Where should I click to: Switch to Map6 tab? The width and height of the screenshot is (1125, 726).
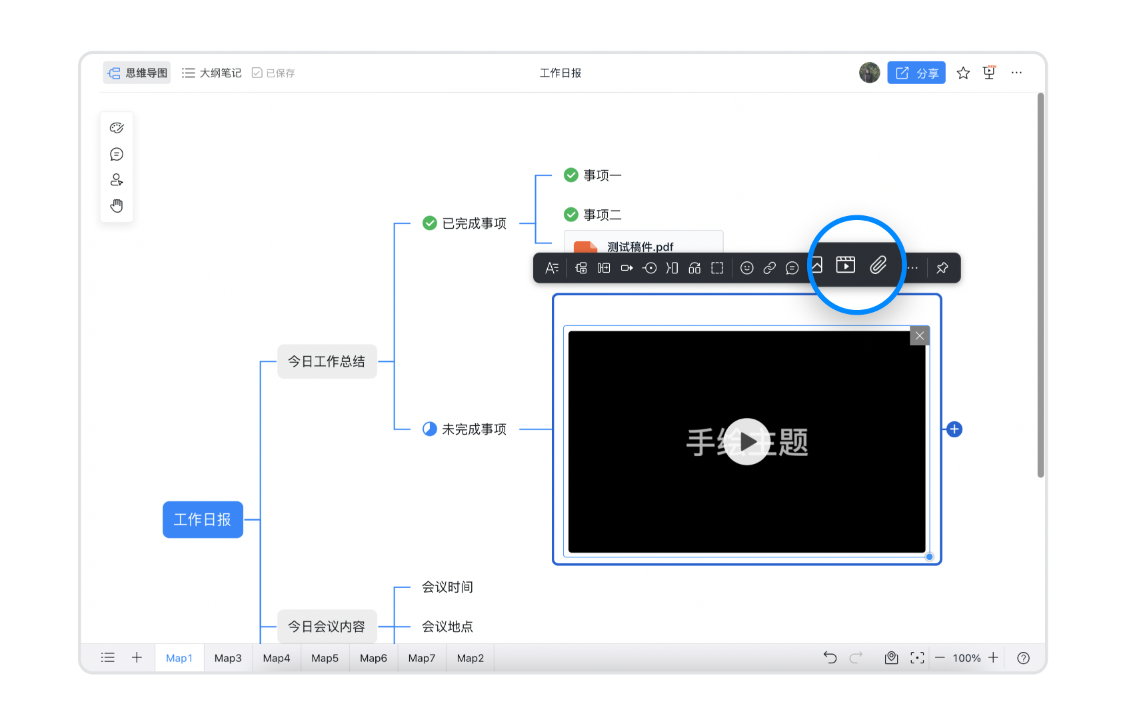point(373,658)
